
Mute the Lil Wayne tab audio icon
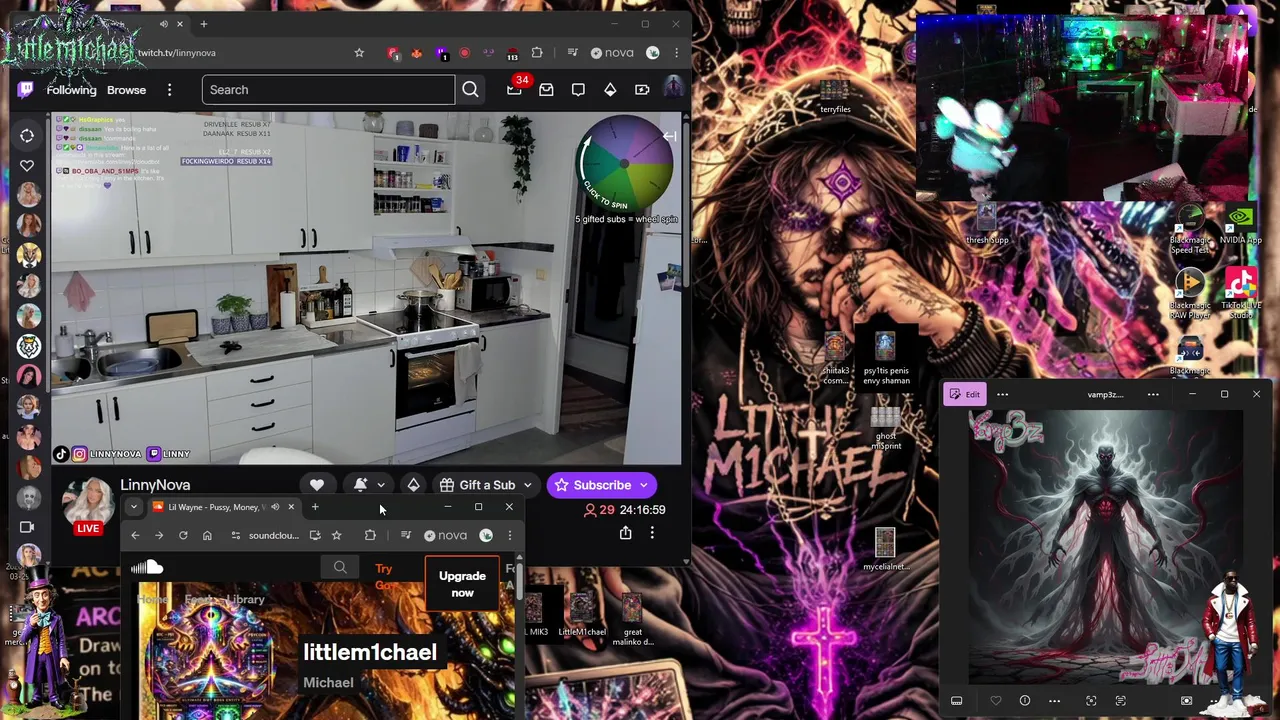pos(275,507)
